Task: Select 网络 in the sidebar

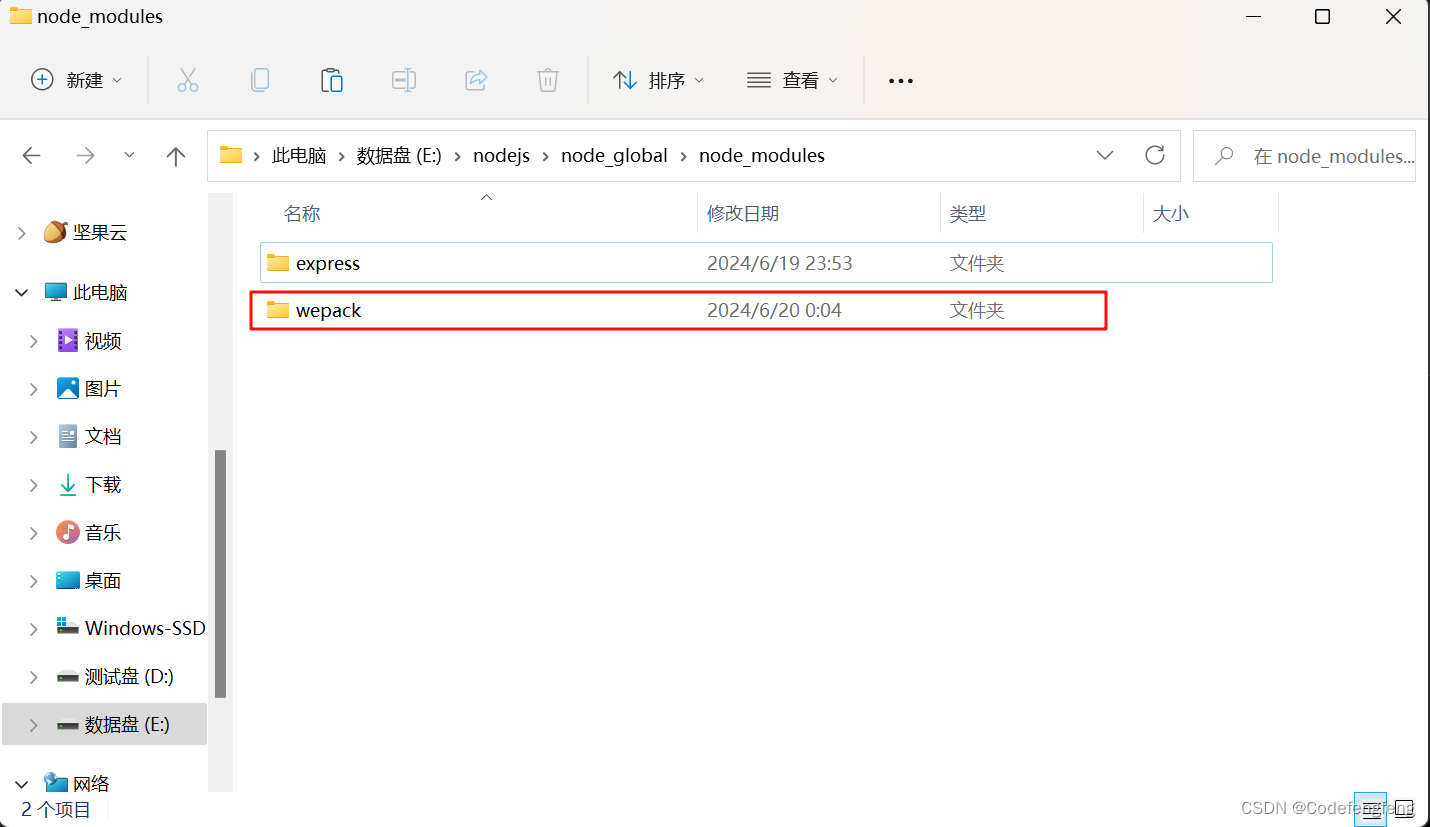Action: pyautogui.click(x=91, y=784)
